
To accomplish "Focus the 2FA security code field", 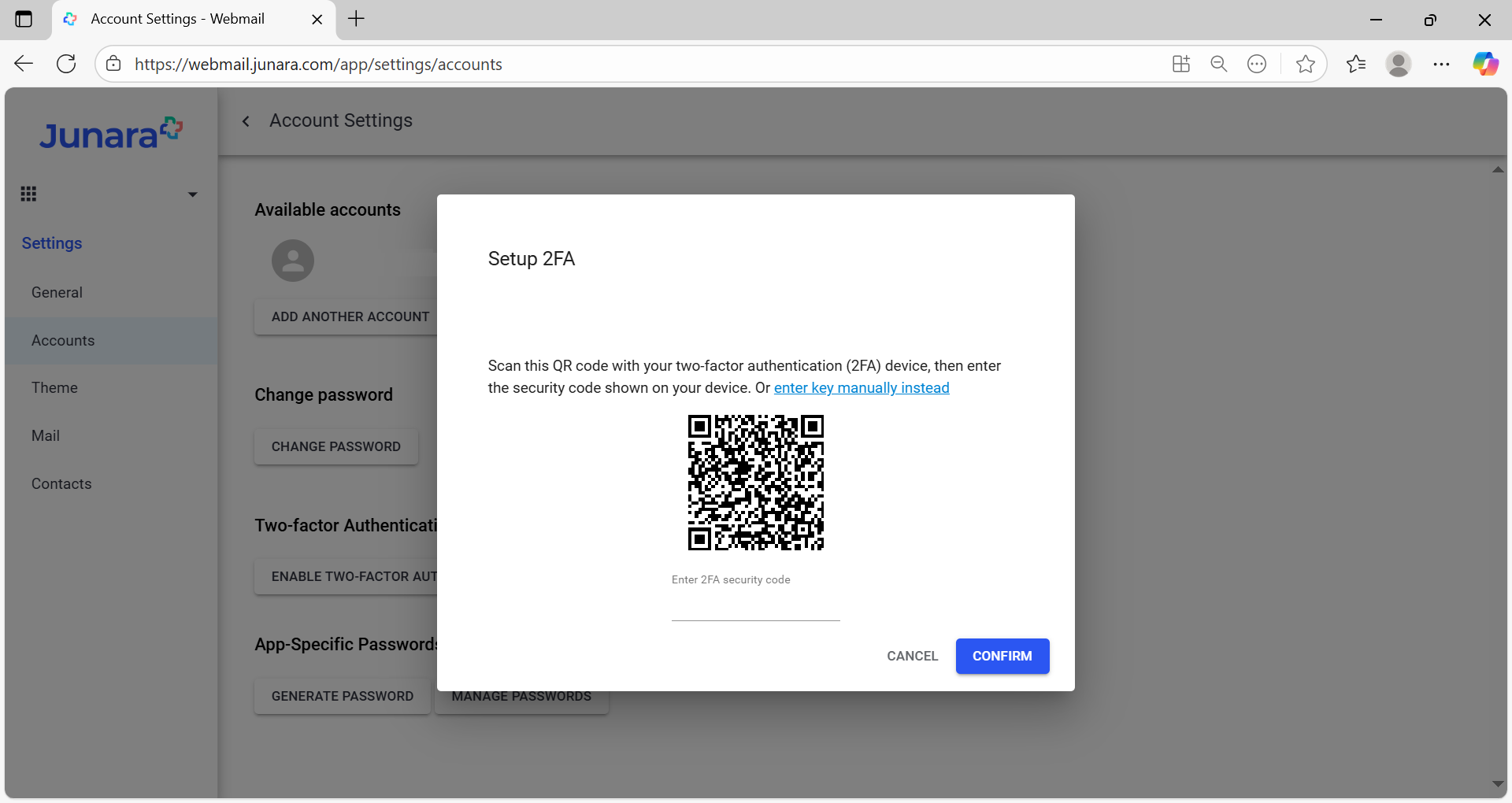I will (756, 606).
